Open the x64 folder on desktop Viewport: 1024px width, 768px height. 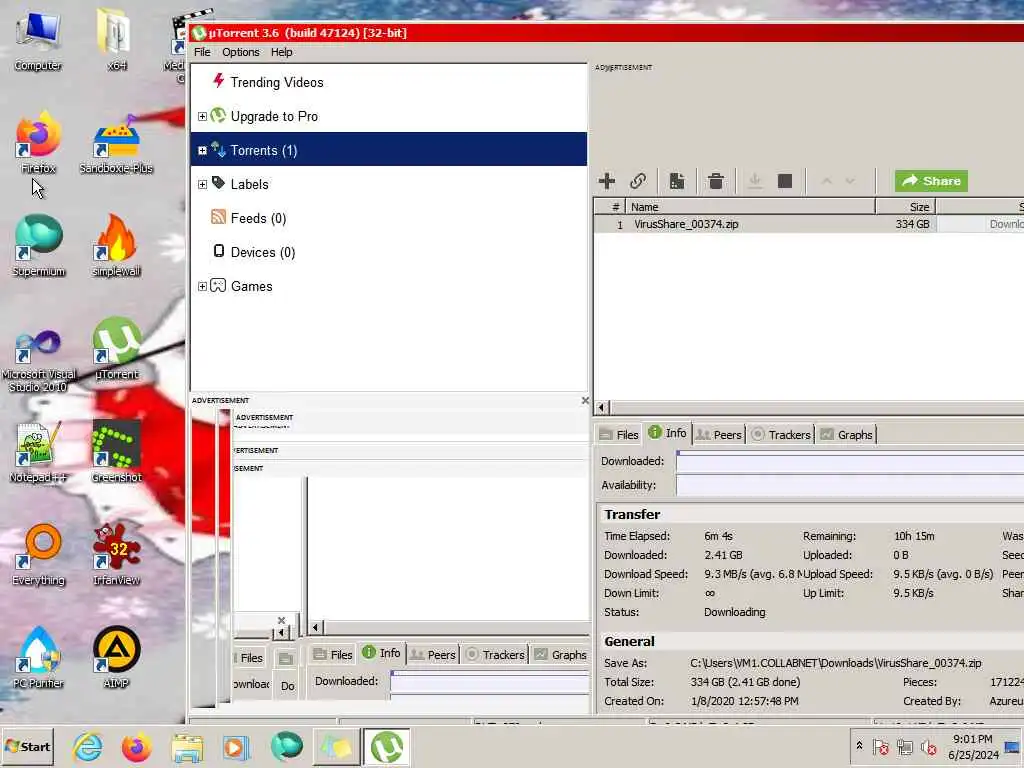coord(116,39)
